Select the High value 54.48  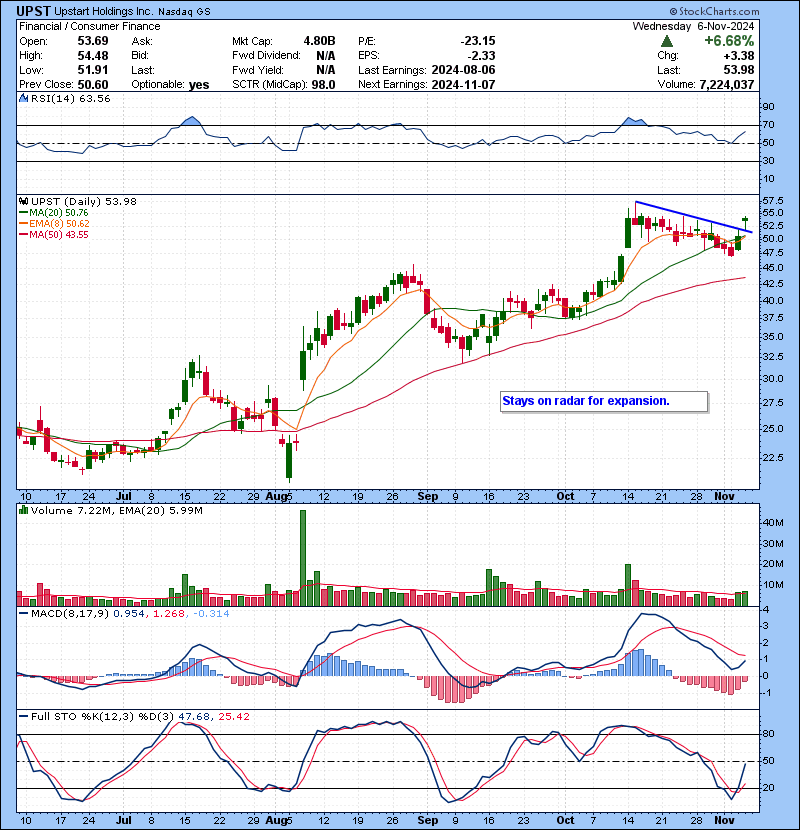93,56
